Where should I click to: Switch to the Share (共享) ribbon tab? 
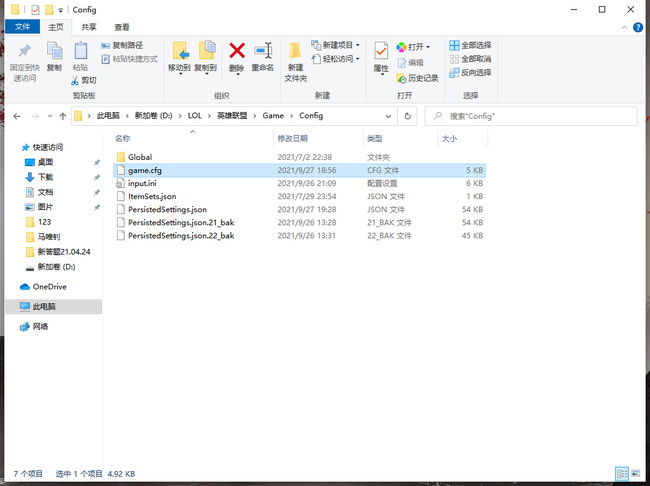(x=89, y=27)
